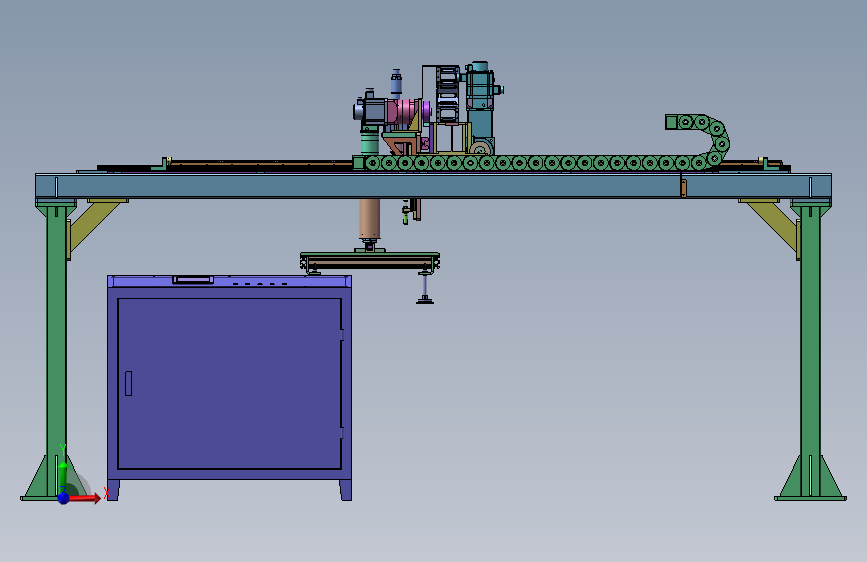The width and height of the screenshot is (867, 562).
Task: Select the right column's triangular base foot
Action: click(x=811, y=477)
